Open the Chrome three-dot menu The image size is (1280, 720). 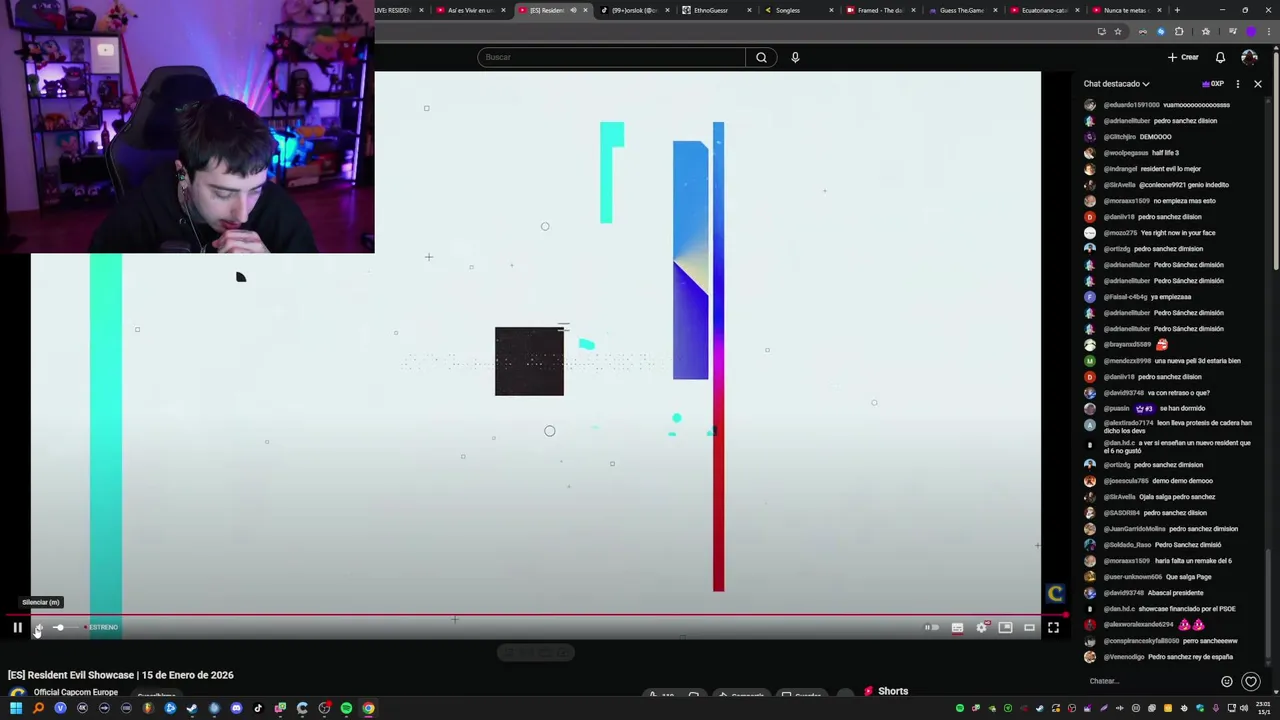point(1268,31)
